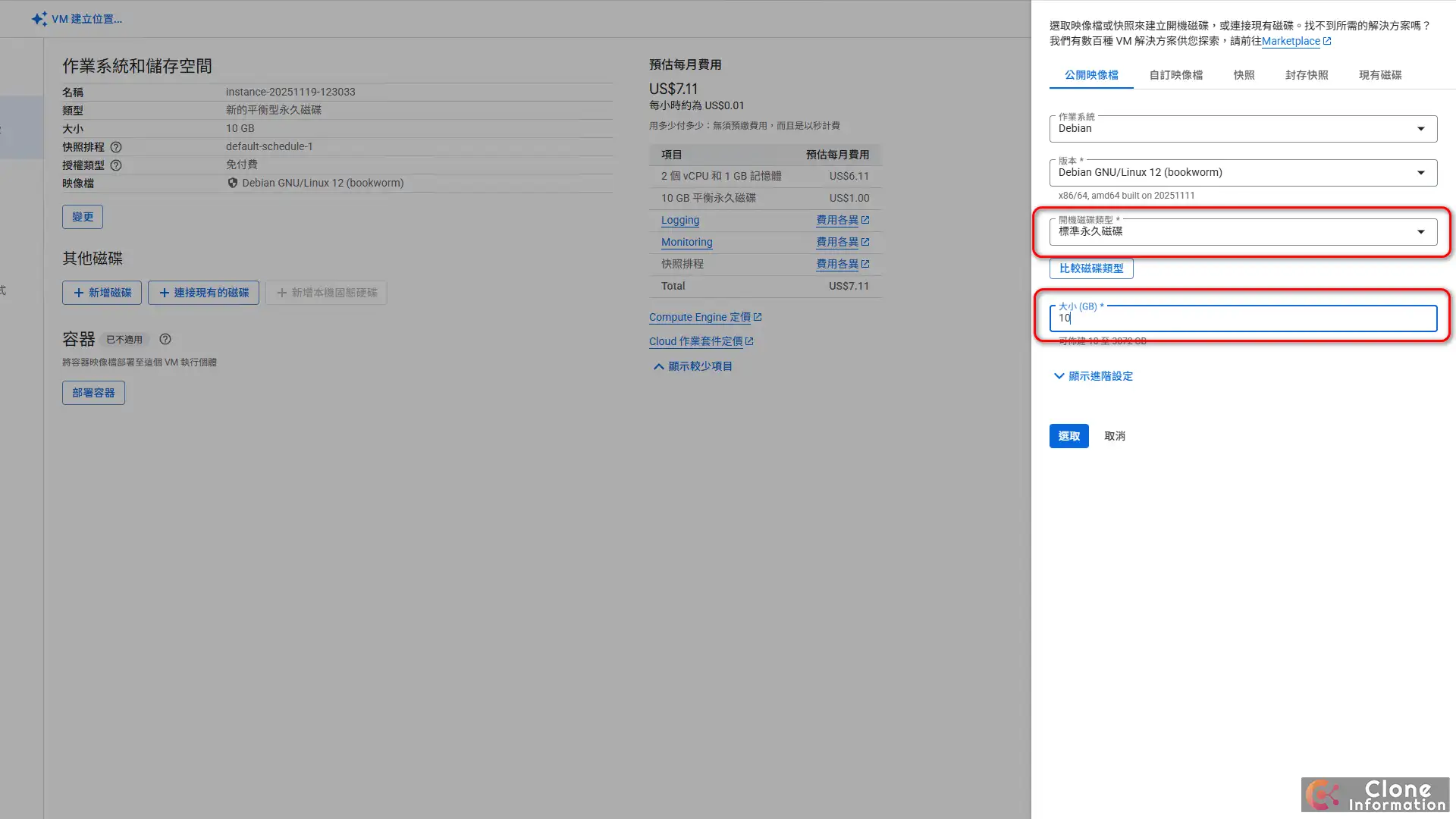Screen dimensions: 1456x819
Task: Click the US$7.11 Total cell
Action: coord(849,286)
